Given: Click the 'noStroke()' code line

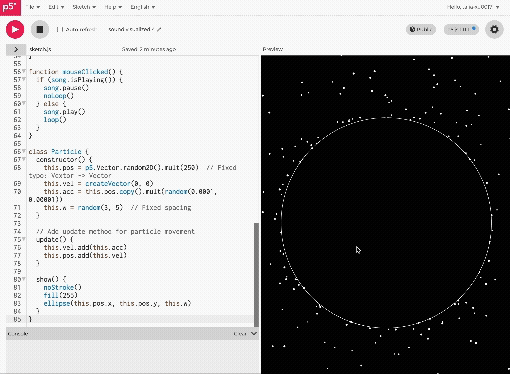Looking at the screenshot, I should [62, 288].
